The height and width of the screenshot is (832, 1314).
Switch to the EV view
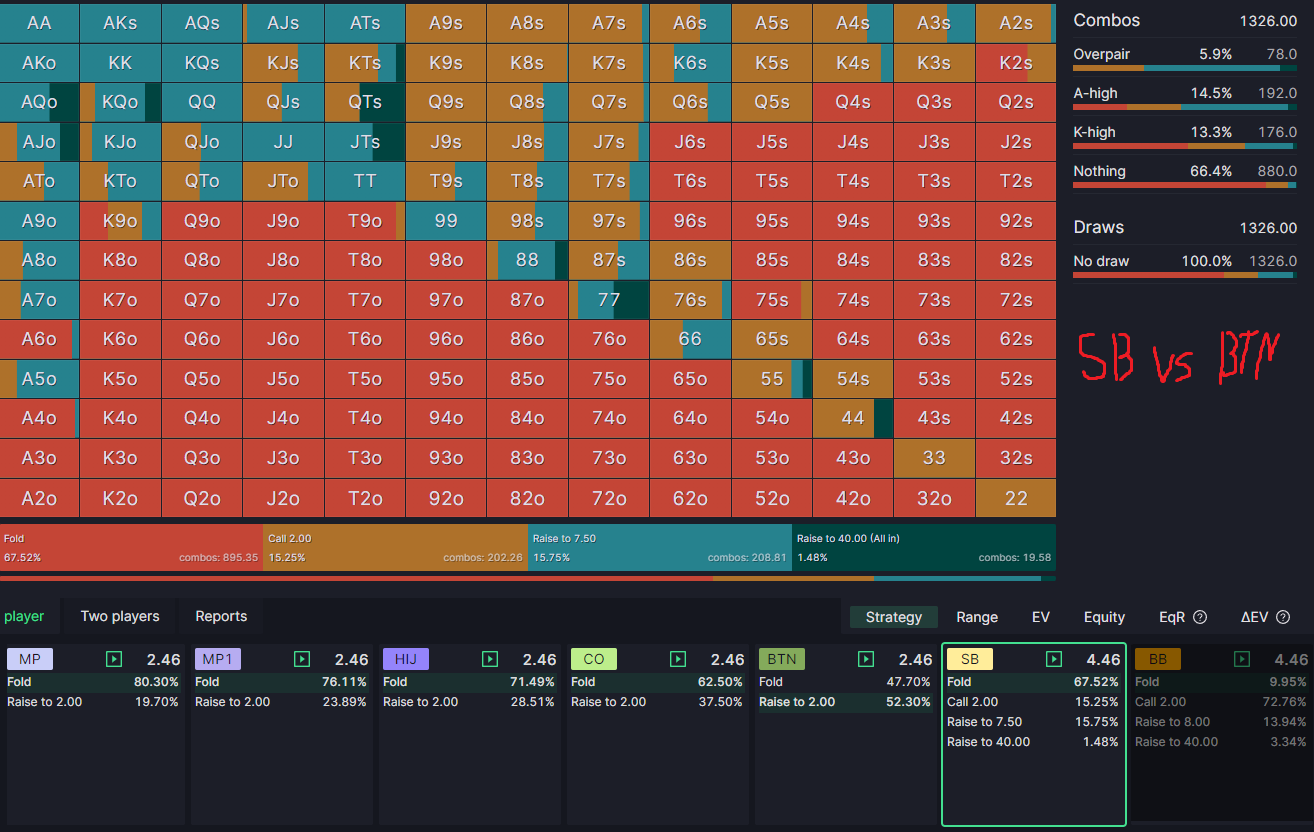pos(1041,617)
